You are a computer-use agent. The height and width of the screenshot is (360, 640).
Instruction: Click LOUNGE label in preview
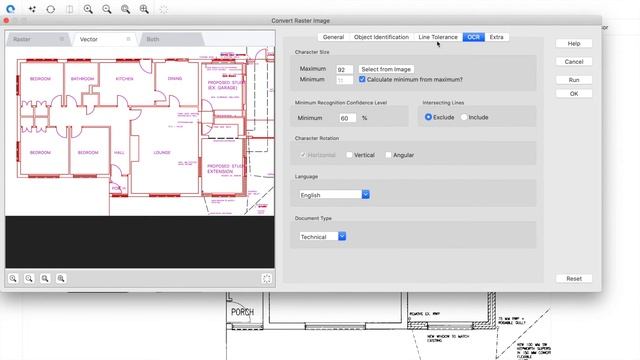click(x=162, y=152)
